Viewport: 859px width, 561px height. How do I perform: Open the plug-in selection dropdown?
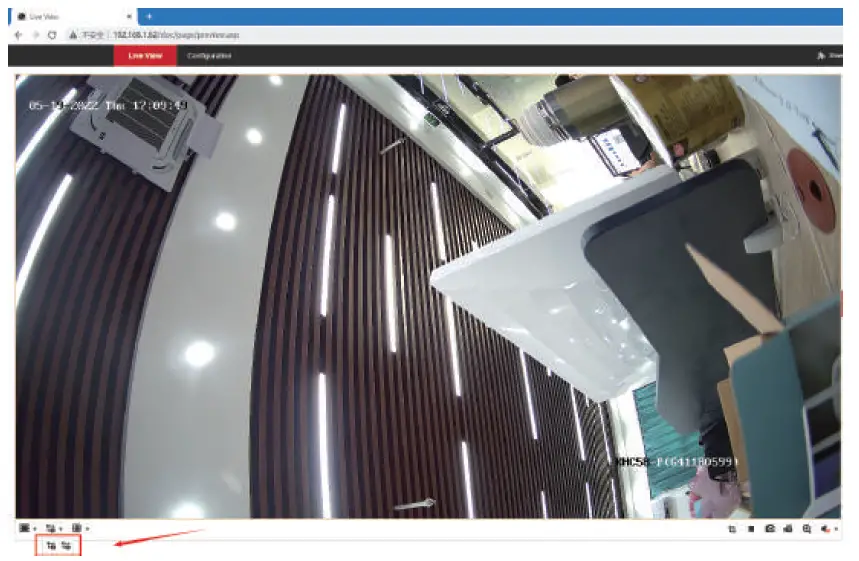pyautogui.click(x=80, y=528)
